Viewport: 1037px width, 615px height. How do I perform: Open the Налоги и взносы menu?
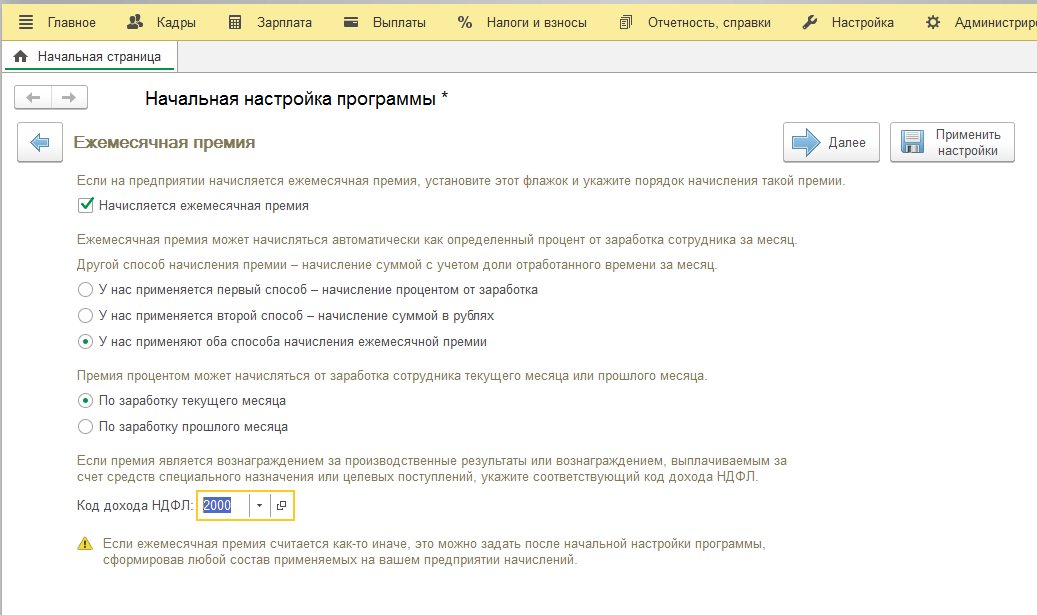point(536,22)
